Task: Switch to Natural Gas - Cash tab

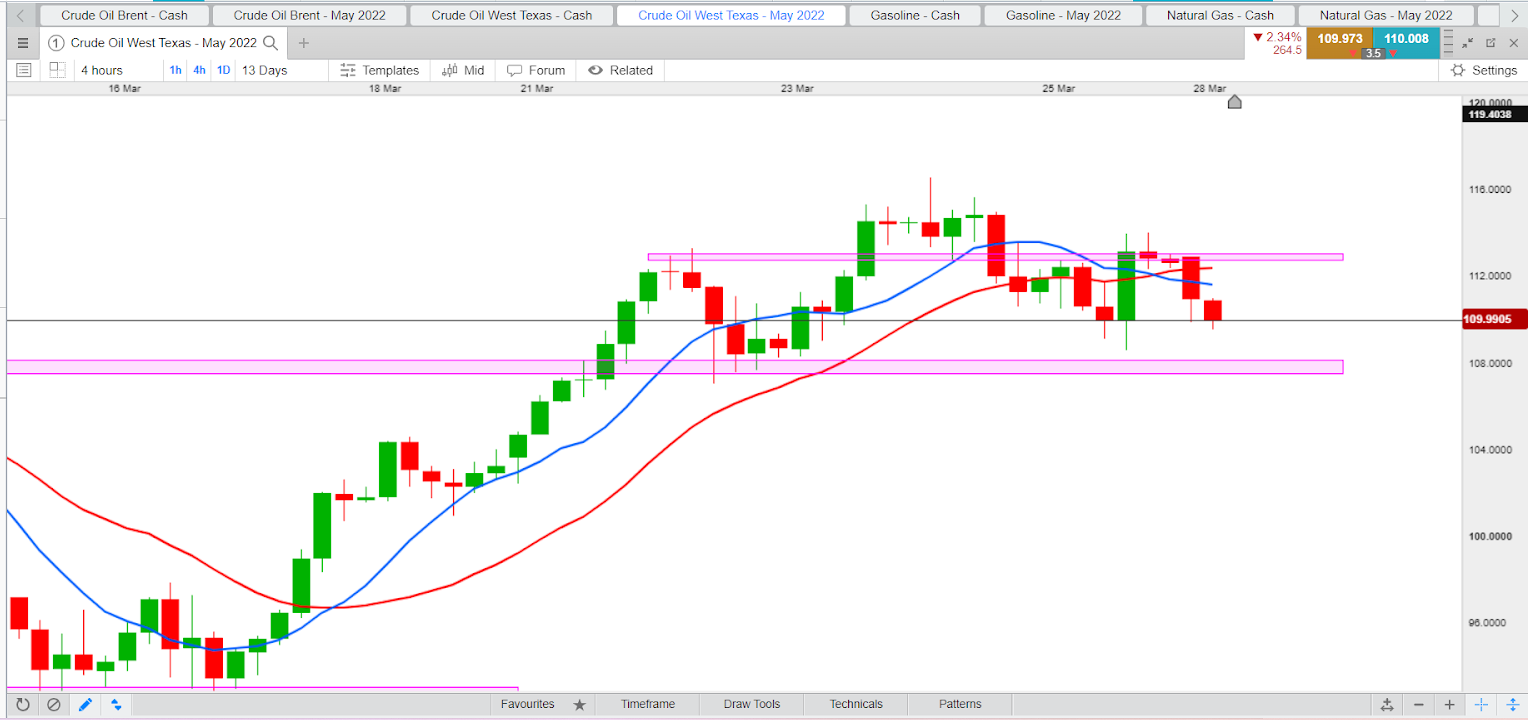Action: (x=1220, y=15)
